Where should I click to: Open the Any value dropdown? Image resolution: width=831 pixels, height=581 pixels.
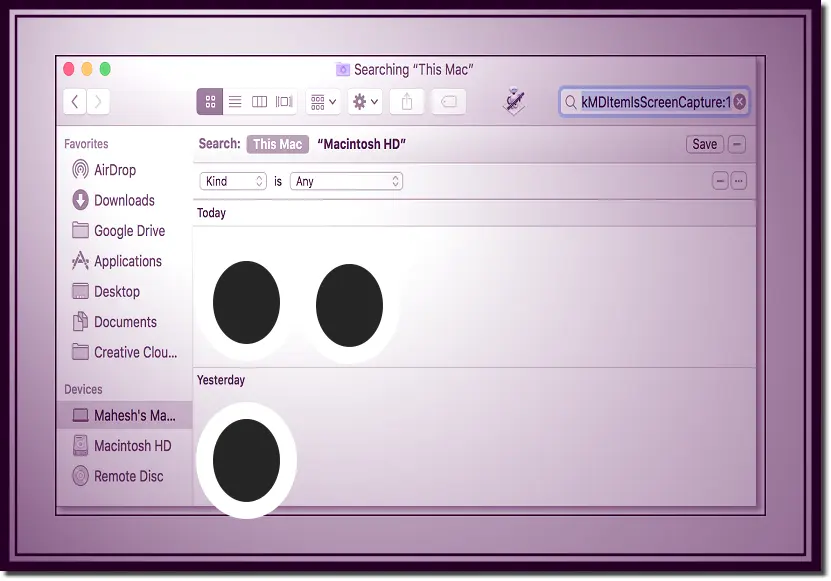[x=346, y=181]
